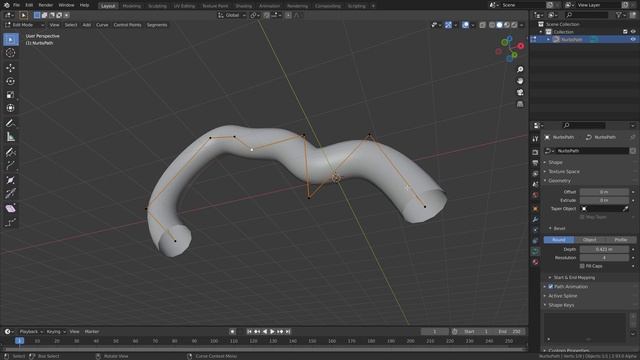Screen dimensions: 640x360
Task: Toggle viewport overlays button
Action: tap(465, 25)
